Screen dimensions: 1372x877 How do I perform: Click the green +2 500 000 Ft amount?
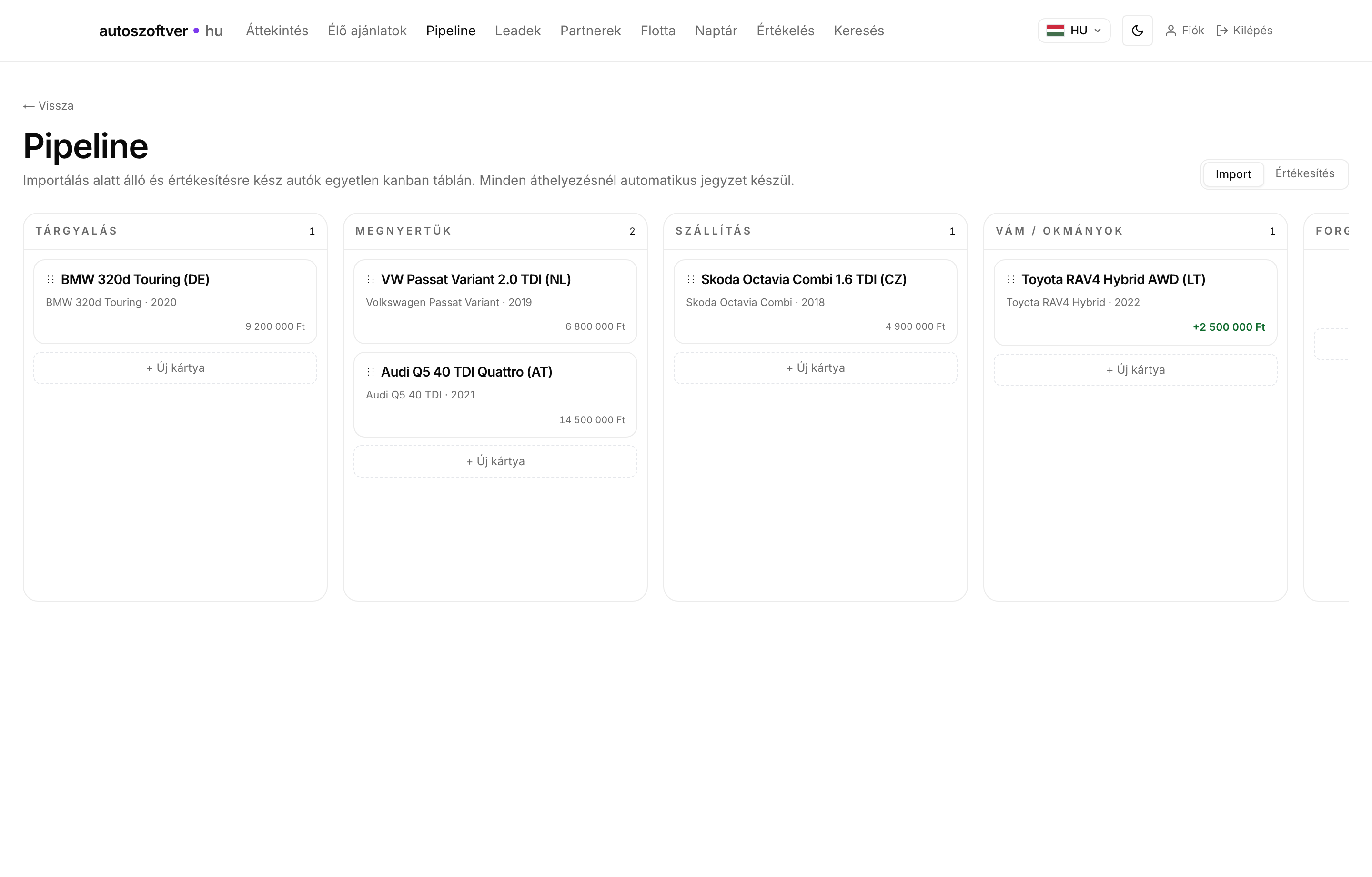(x=1229, y=327)
